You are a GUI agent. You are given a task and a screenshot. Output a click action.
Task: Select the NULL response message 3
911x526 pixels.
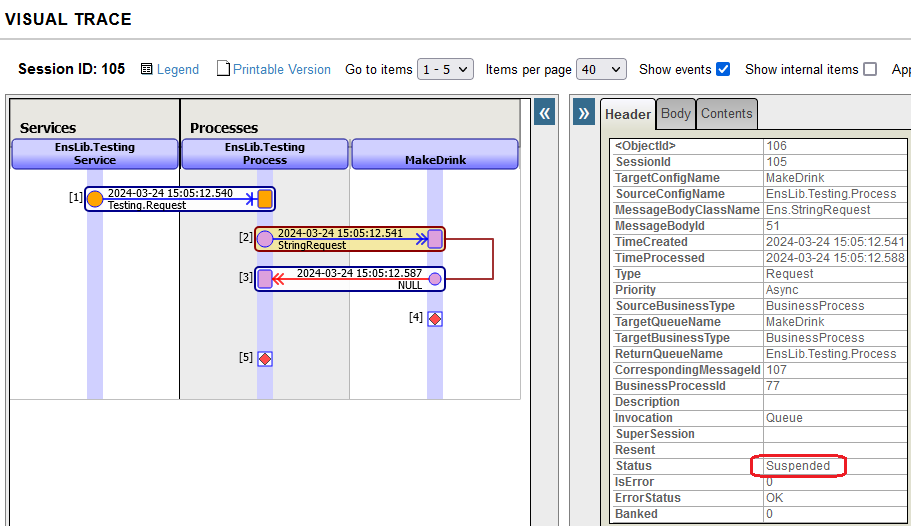point(350,279)
